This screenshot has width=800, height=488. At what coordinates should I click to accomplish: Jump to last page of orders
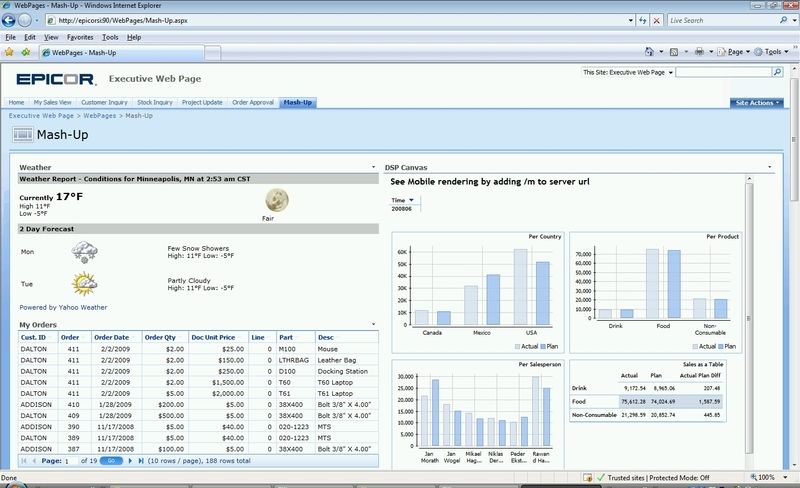pos(140,461)
